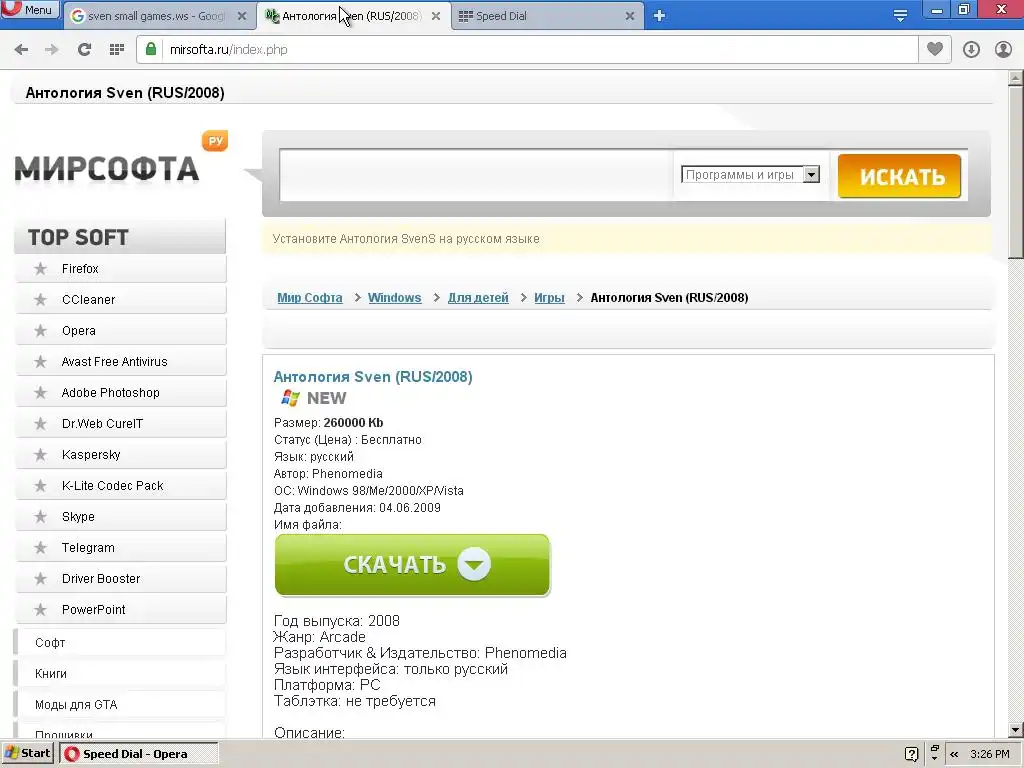Open the 'Моды для GTA' sidebar category
1024x768 pixels.
point(120,705)
